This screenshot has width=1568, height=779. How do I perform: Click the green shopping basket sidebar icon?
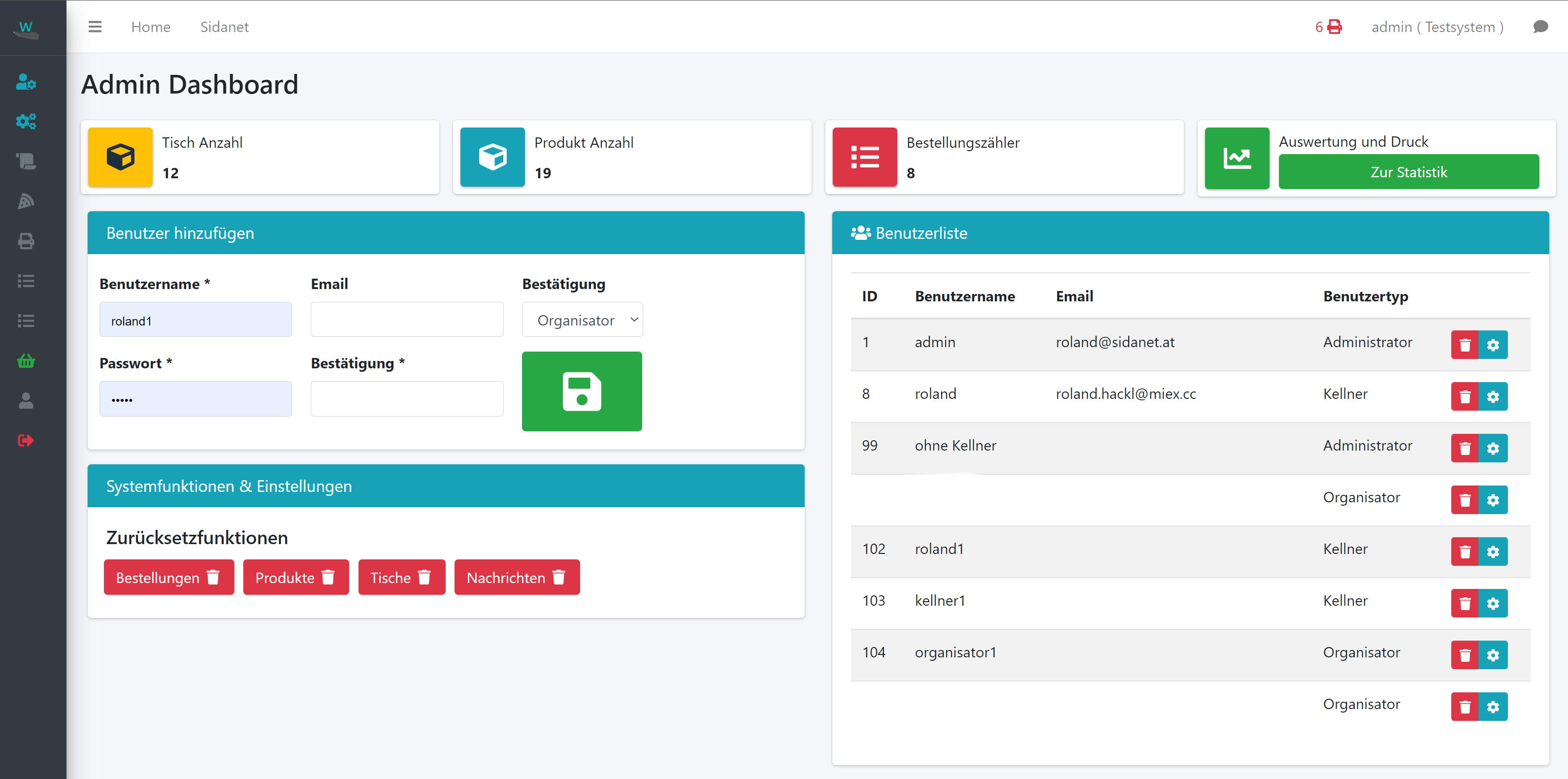coord(26,361)
